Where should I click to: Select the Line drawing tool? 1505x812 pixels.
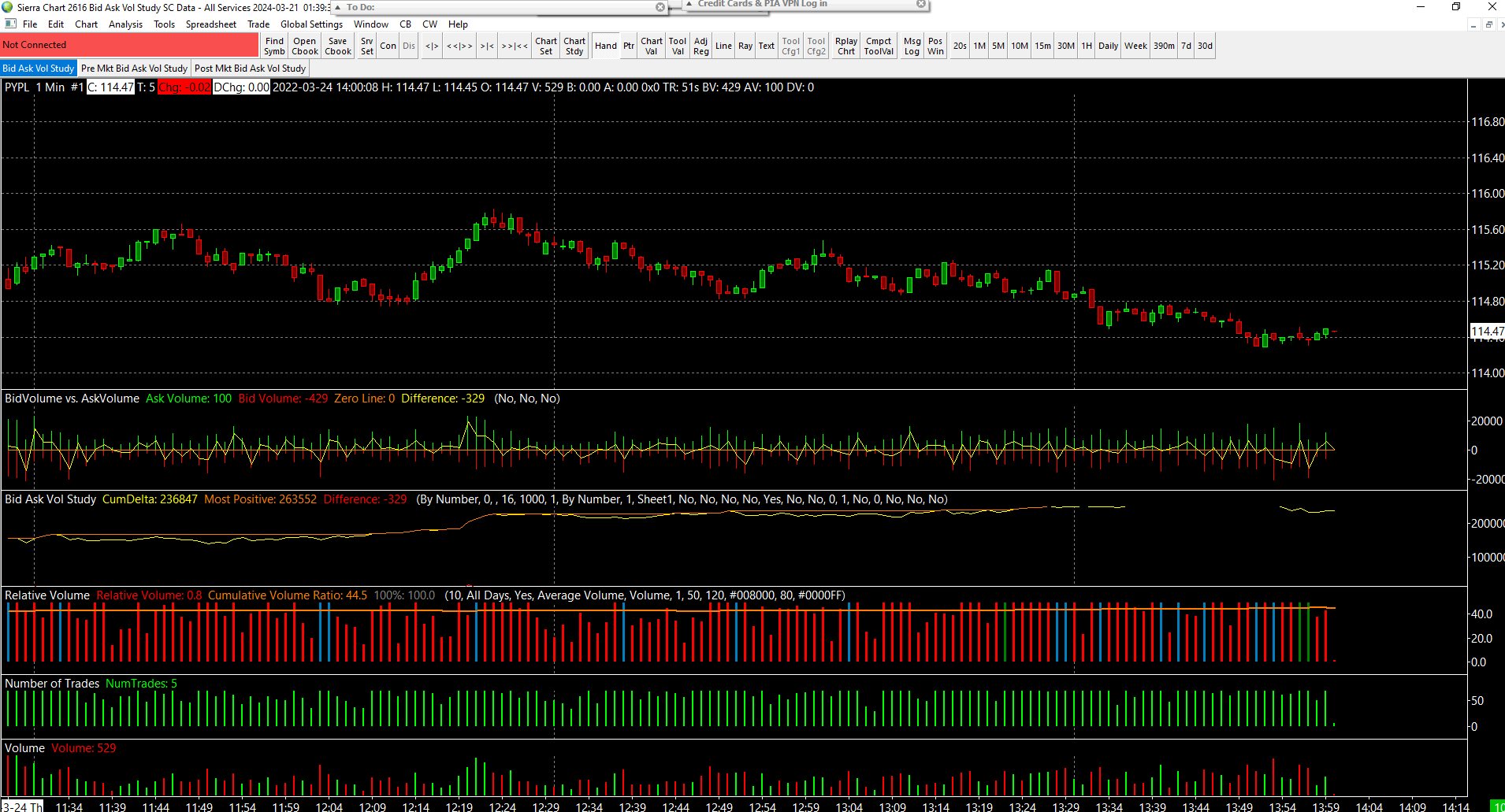click(724, 46)
